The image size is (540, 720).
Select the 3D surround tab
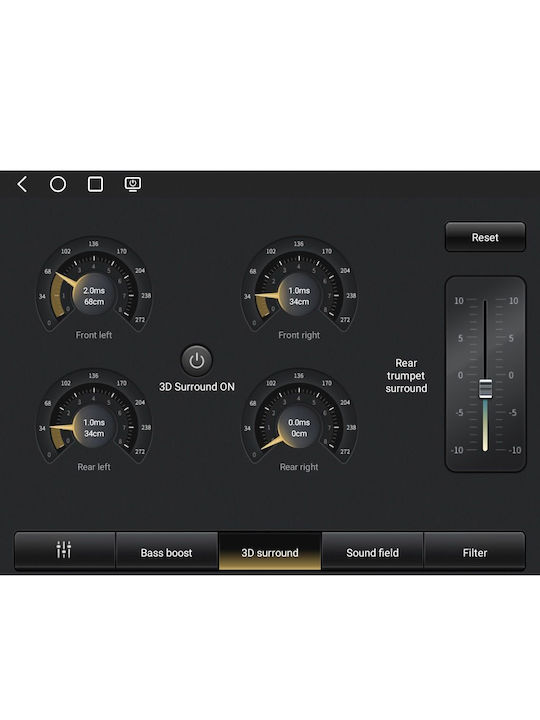click(270, 551)
